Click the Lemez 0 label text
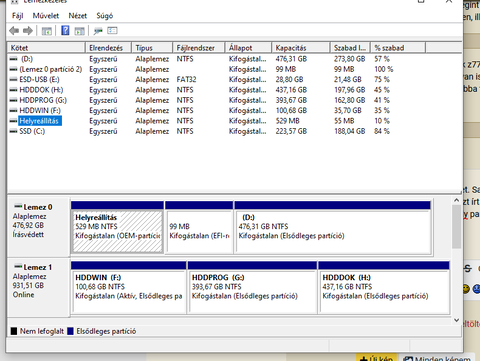Viewport: 480px width, 361px height. coord(38,207)
